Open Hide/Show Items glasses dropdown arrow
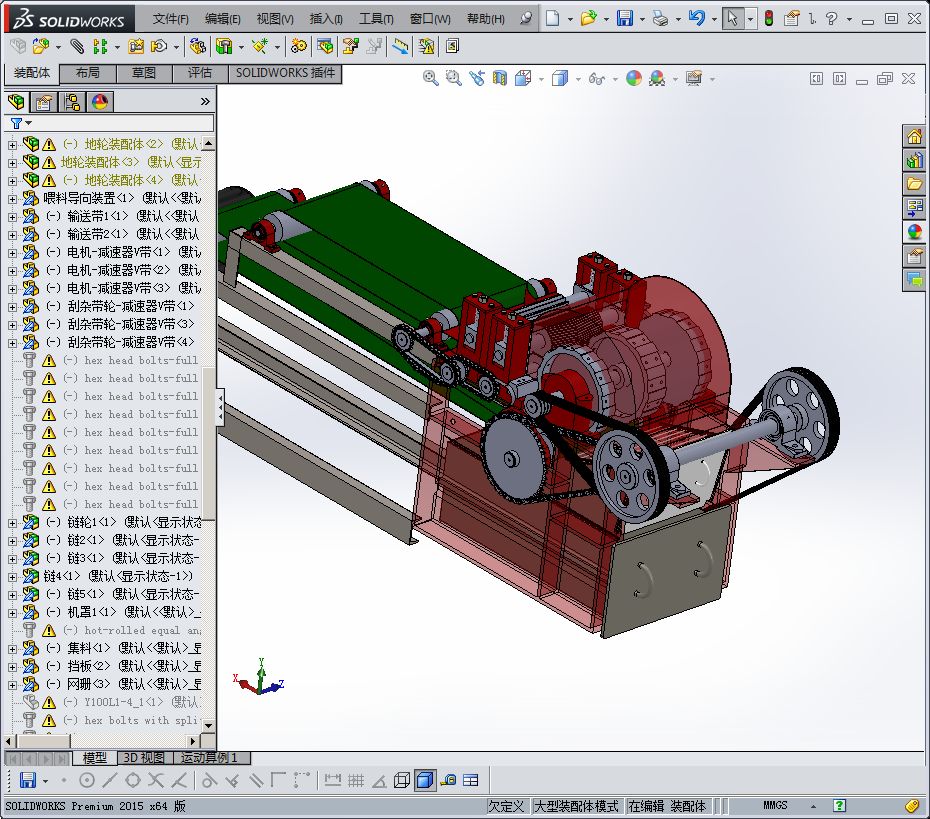930x819 pixels. 614,79
